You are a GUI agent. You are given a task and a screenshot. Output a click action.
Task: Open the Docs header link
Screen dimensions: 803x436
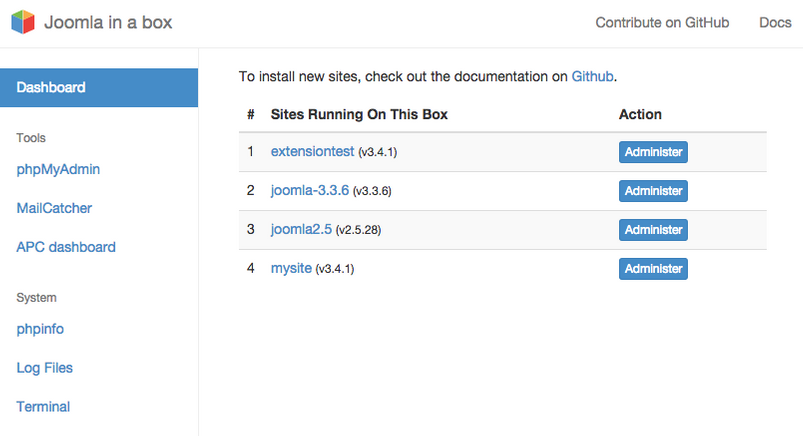[x=775, y=23]
